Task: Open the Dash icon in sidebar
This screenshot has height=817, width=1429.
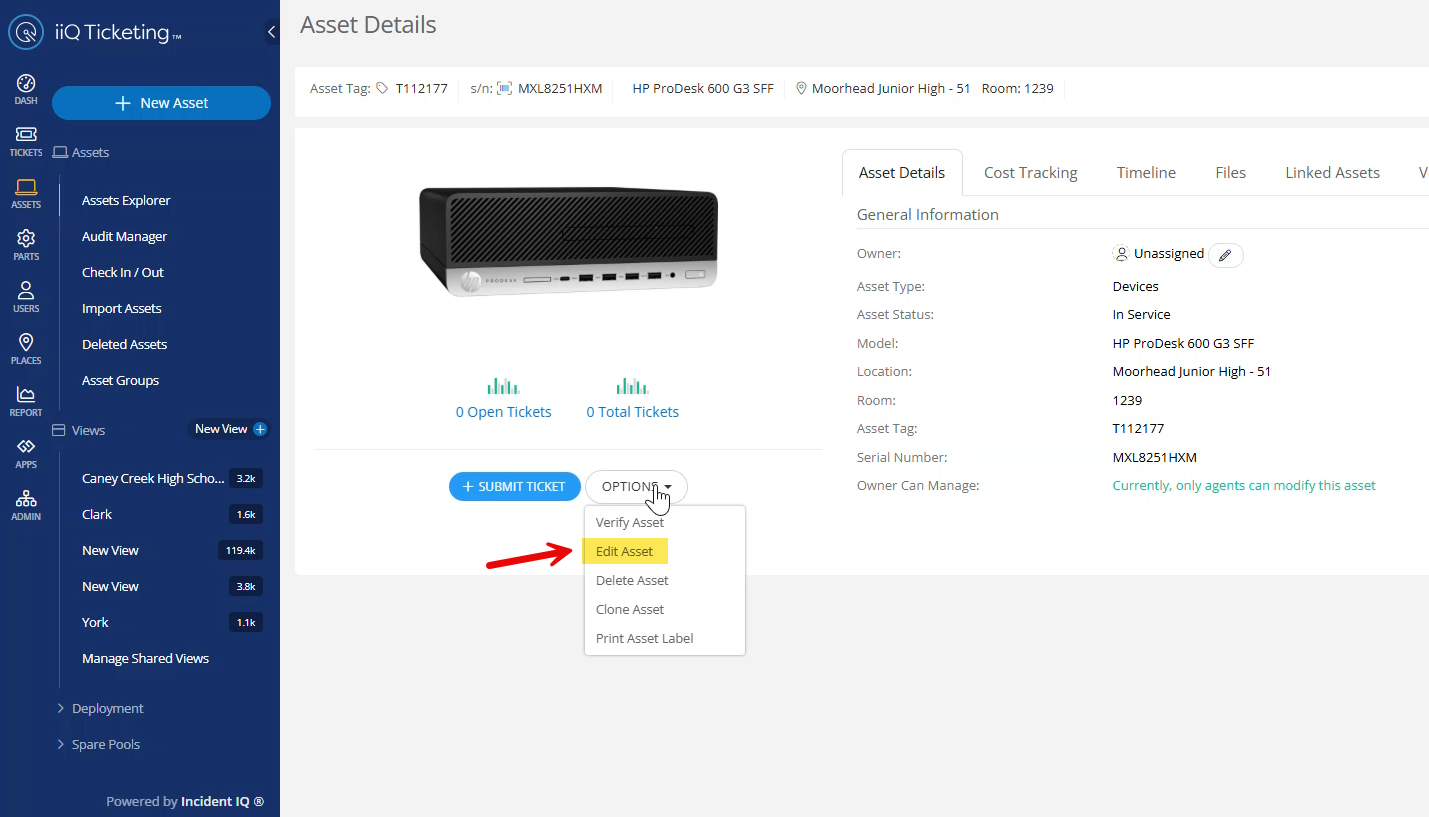Action: (x=26, y=88)
